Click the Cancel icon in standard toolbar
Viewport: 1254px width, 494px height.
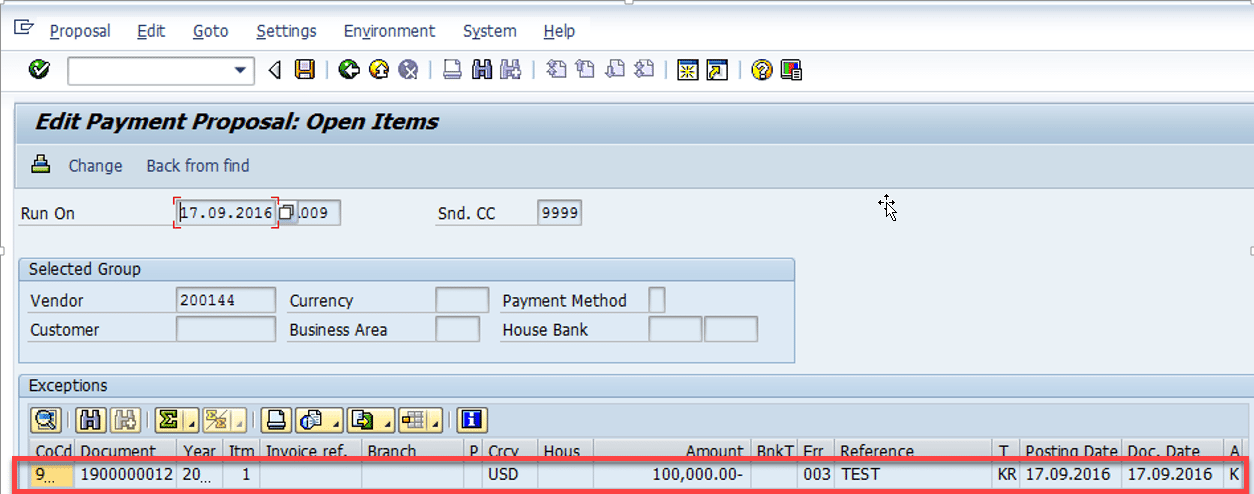tap(407, 70)
